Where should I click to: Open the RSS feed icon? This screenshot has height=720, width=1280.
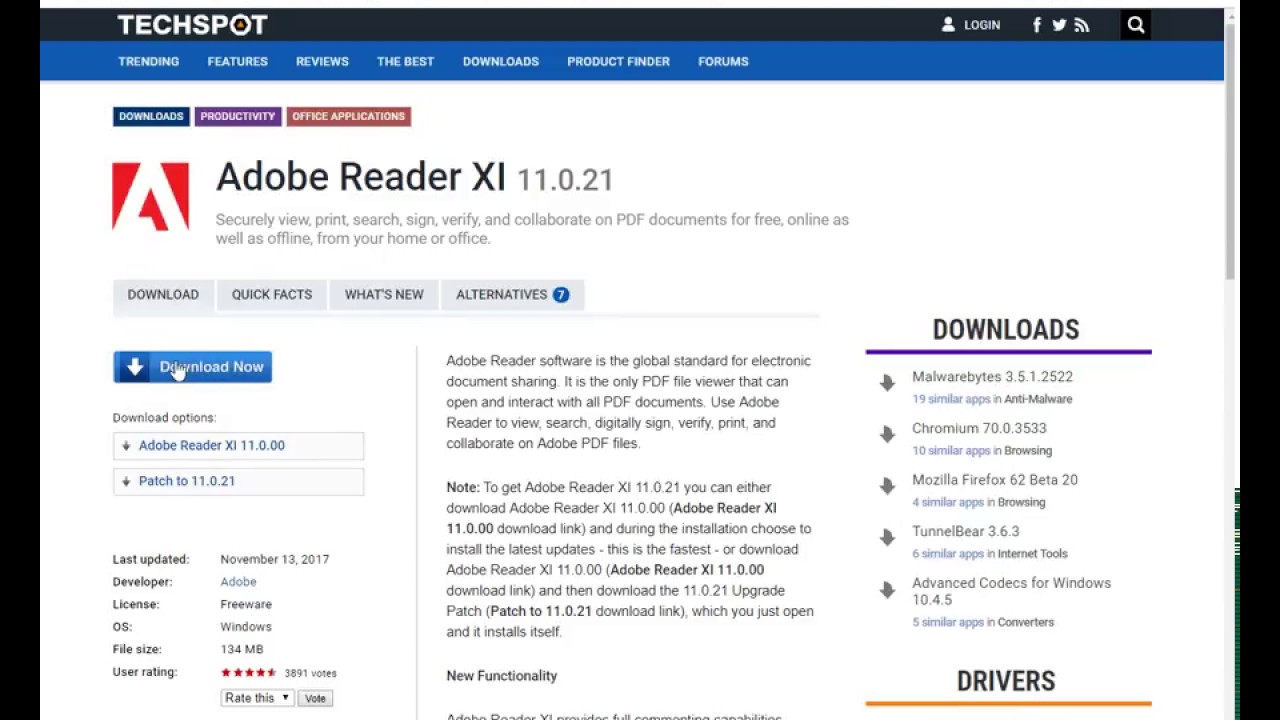pos(1082,25)
